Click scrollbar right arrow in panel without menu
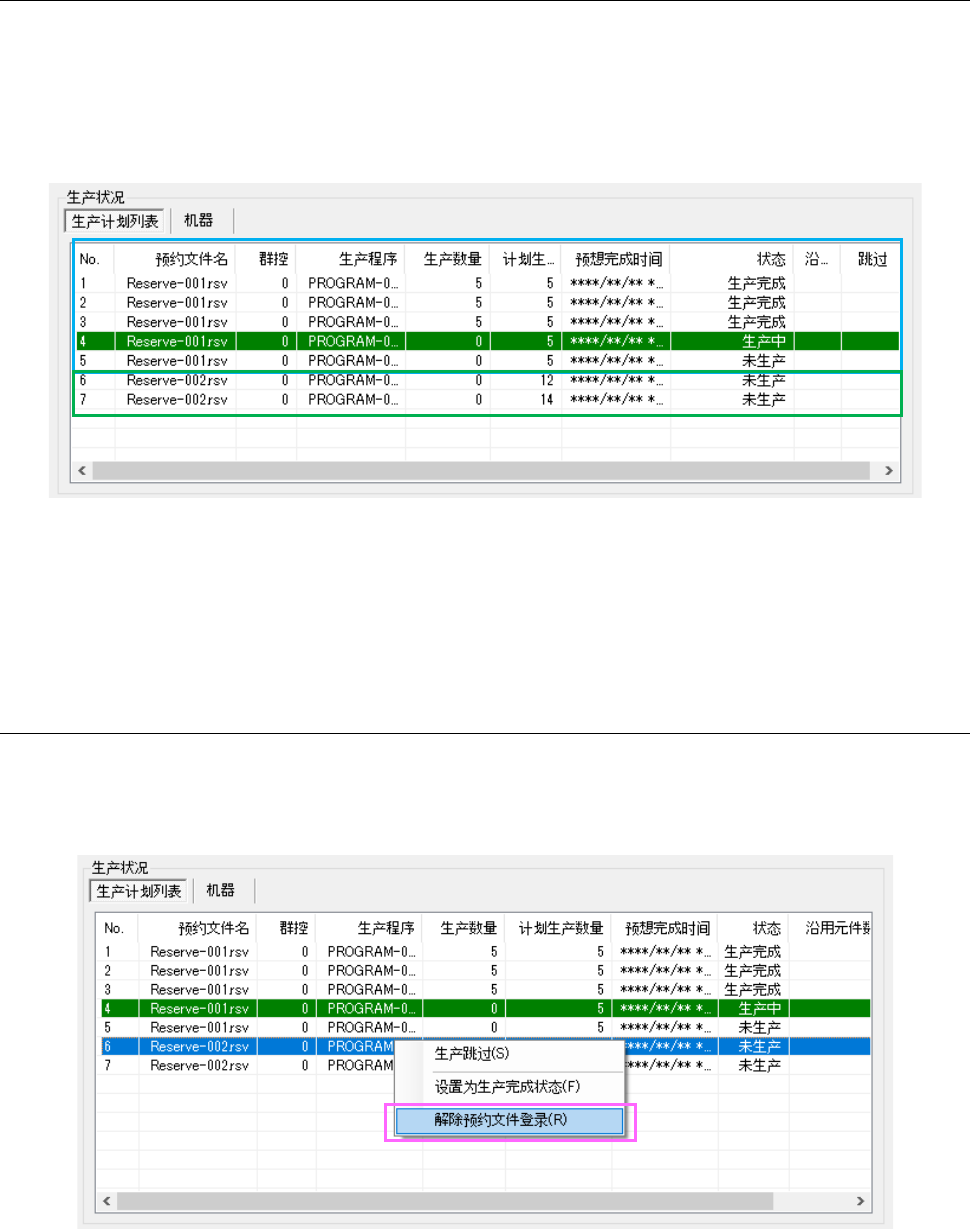The width and height of the screenshot is (970, 1229). pyautogui.click(x=887, y=470)
